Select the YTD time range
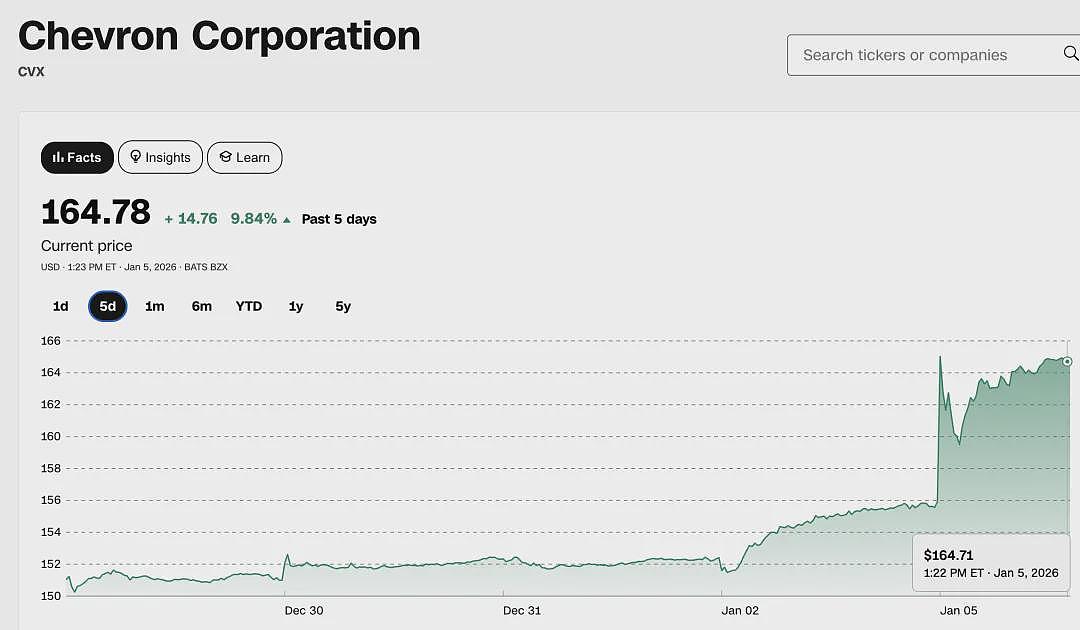Screen dimensions: 1080x630 (249, 306)
